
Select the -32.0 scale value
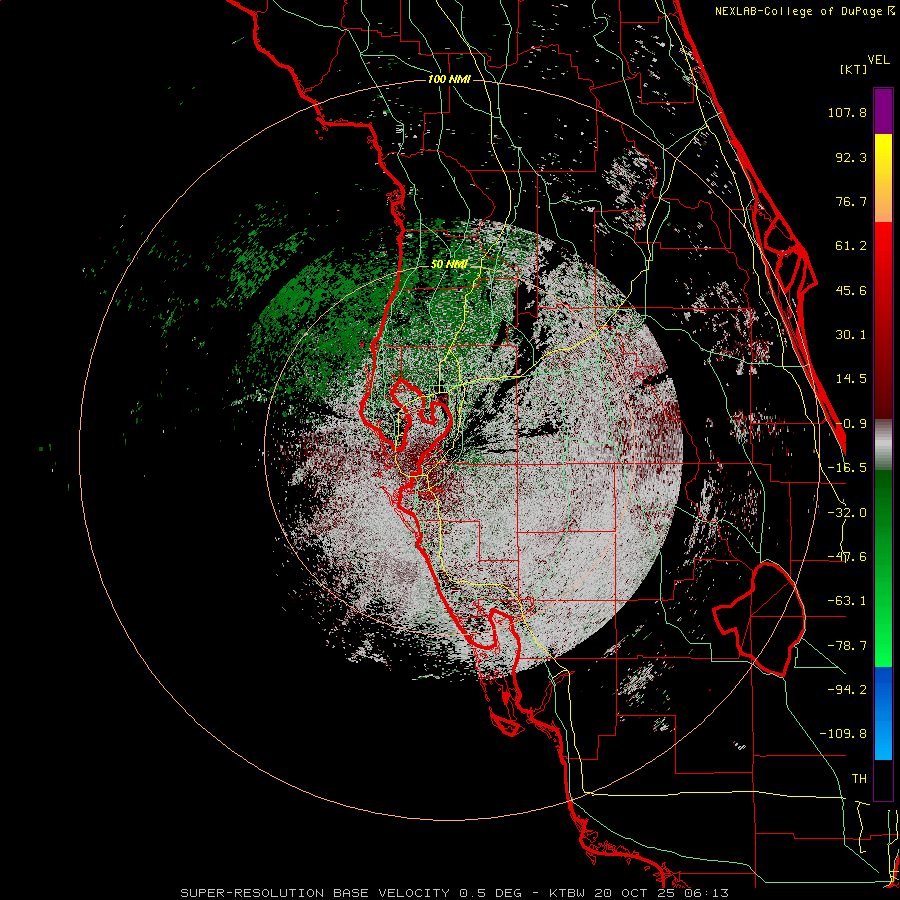[x=847, y=513]
